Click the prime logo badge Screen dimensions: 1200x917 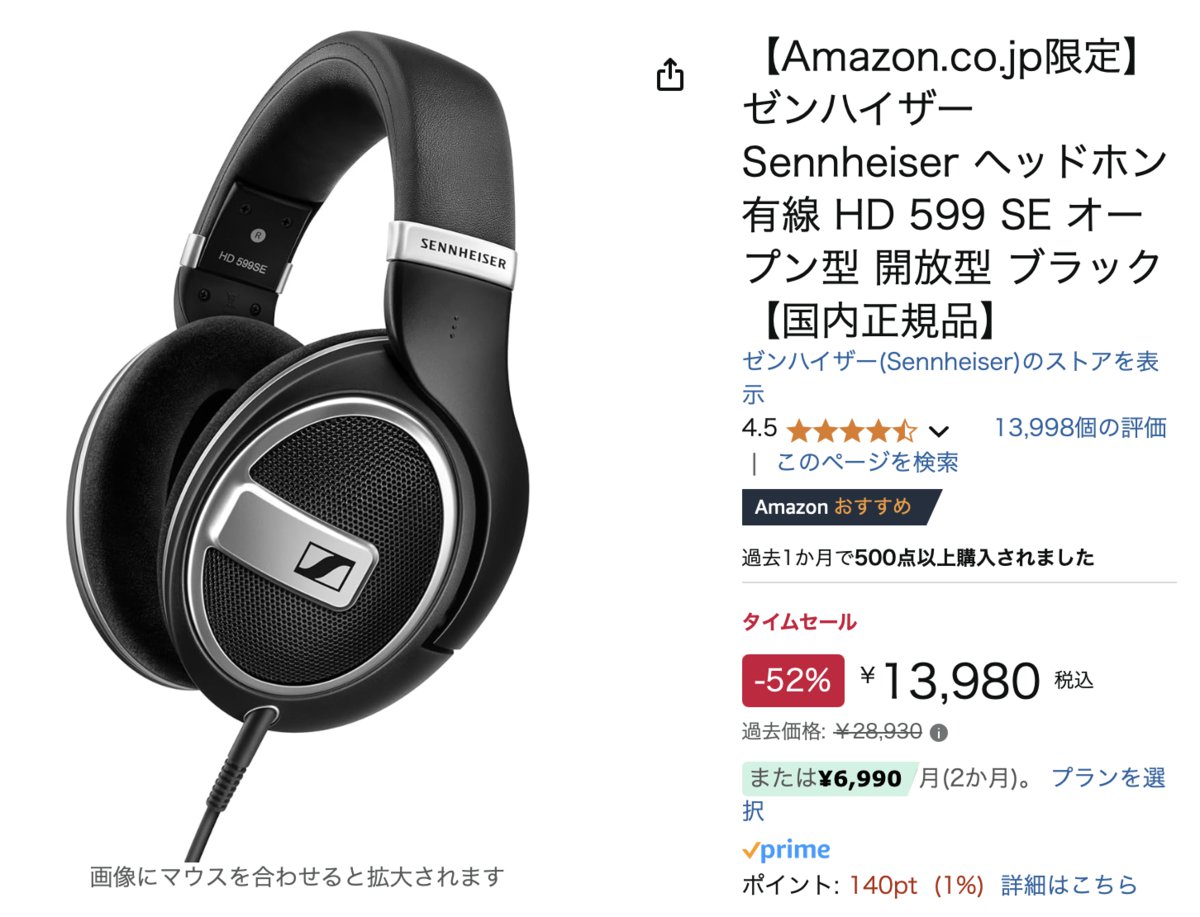[x=786, y=850]
